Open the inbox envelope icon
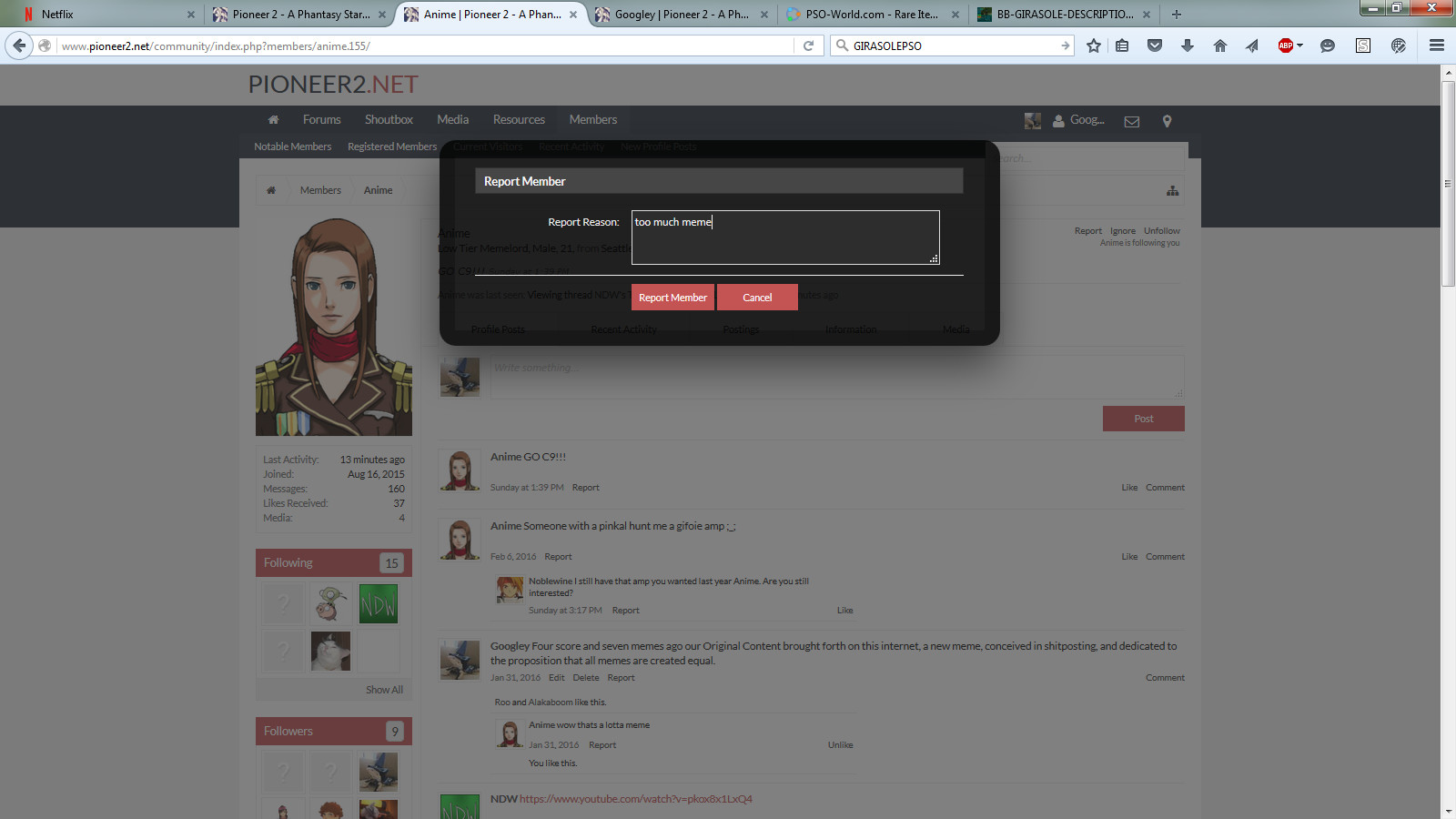The width and height of the screenshot is (1456, 819). pos(1132,121)
